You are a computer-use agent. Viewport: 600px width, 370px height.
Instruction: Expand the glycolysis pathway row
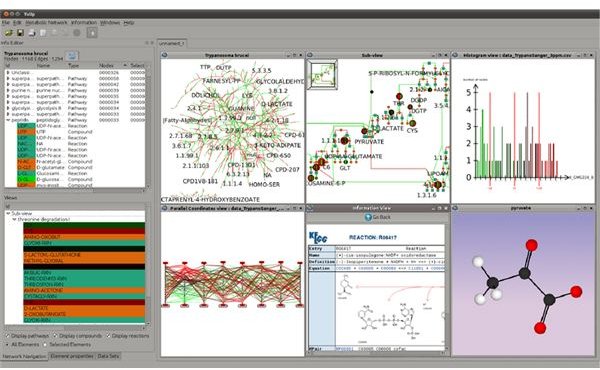click(8, 108)
